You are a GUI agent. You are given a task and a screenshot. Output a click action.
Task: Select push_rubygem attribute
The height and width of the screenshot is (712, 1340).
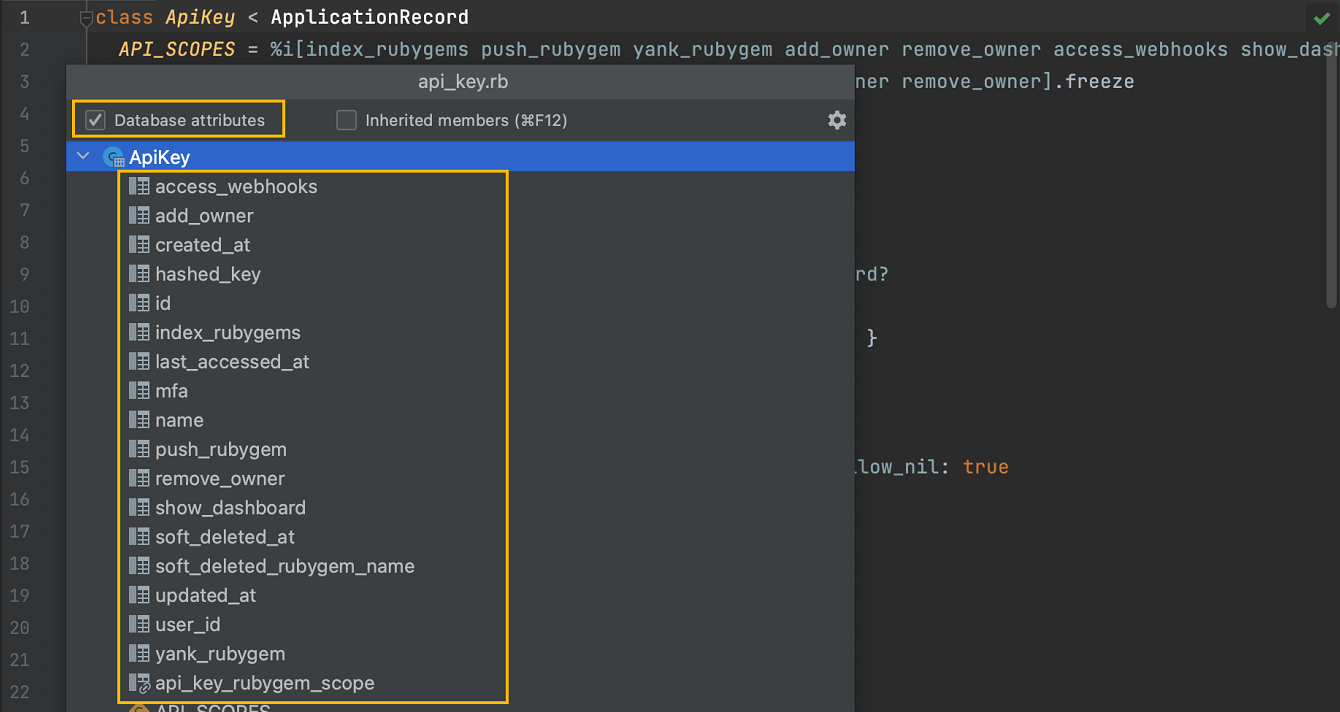pyautogui.click(x=221, y=449)
